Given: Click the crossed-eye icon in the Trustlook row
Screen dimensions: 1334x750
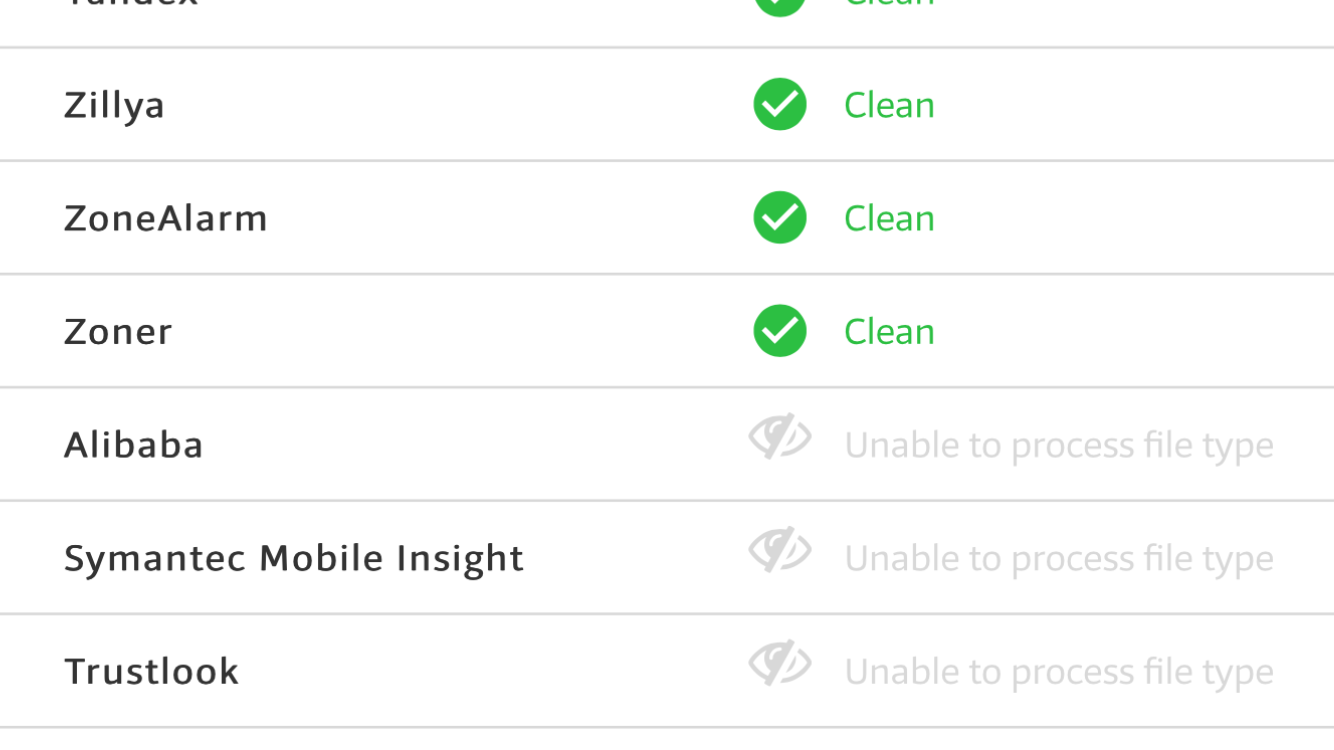Looking at the screenshot, I should 780,663.
